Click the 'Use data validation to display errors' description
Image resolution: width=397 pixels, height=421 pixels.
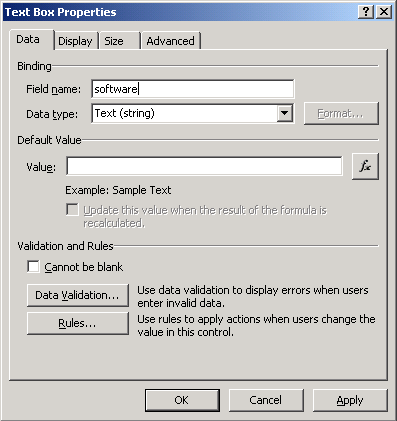tap(253, 297)
